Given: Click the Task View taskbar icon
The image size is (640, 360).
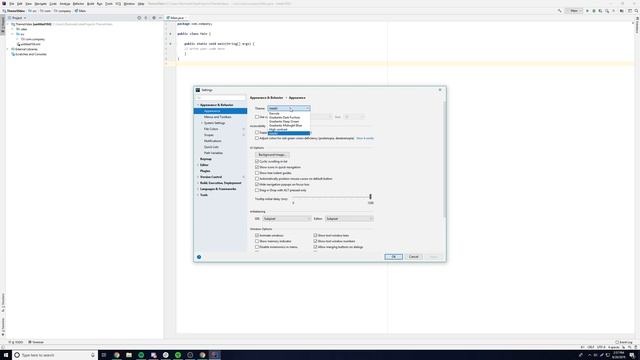Looking at the screenshot, I should point(104,355).
